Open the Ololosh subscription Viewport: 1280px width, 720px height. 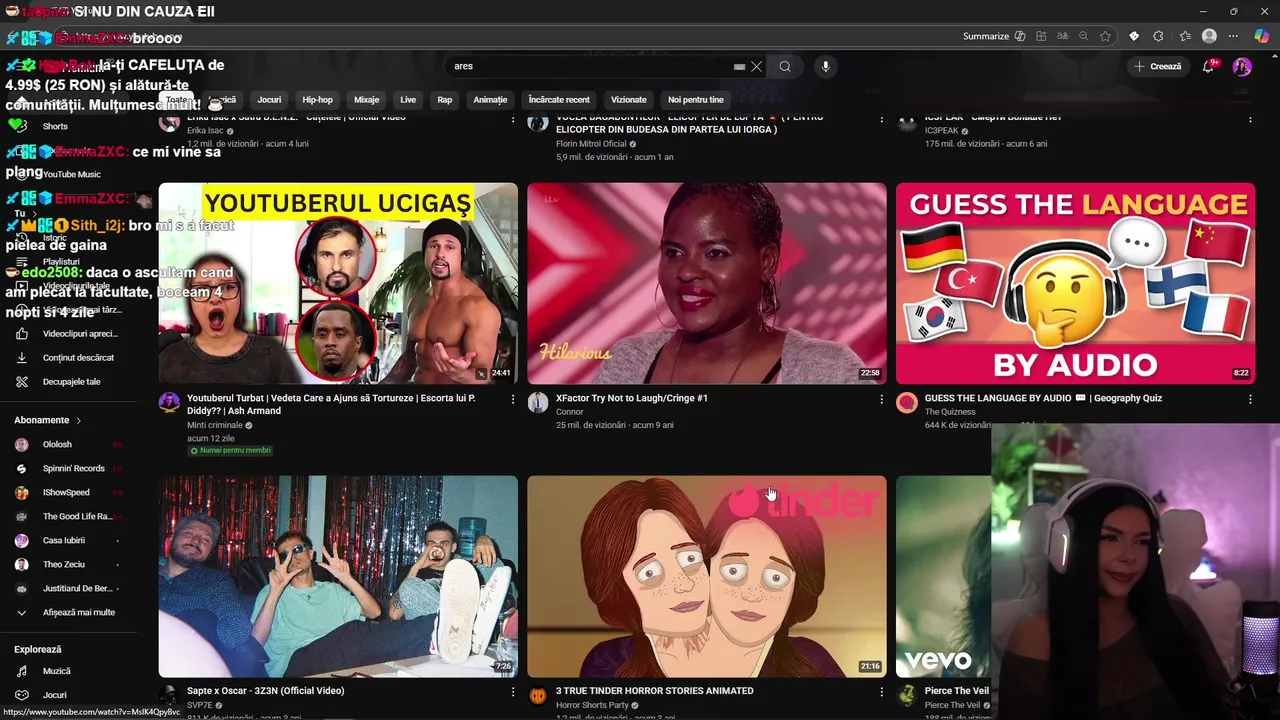[x=69, y=444]
